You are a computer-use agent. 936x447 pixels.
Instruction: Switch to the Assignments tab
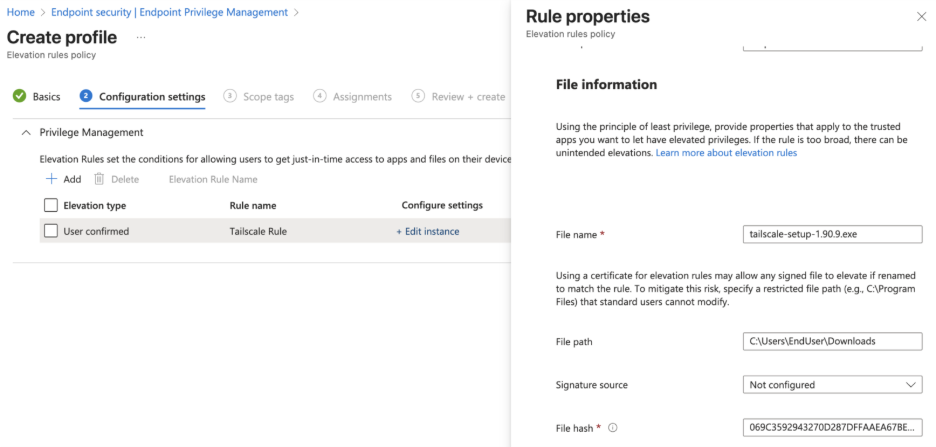[363, 97]
